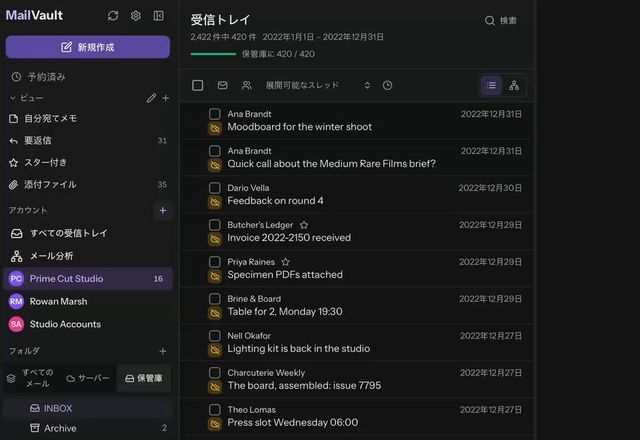Click vault icon on Table for 2 message

215,313
